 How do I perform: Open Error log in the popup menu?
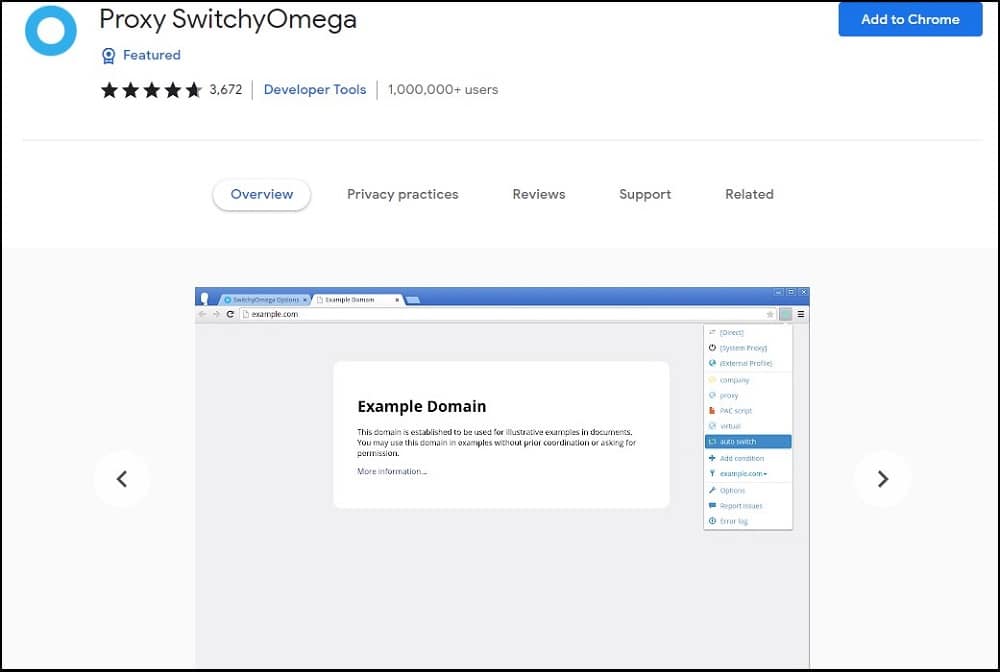click(748, 521)
